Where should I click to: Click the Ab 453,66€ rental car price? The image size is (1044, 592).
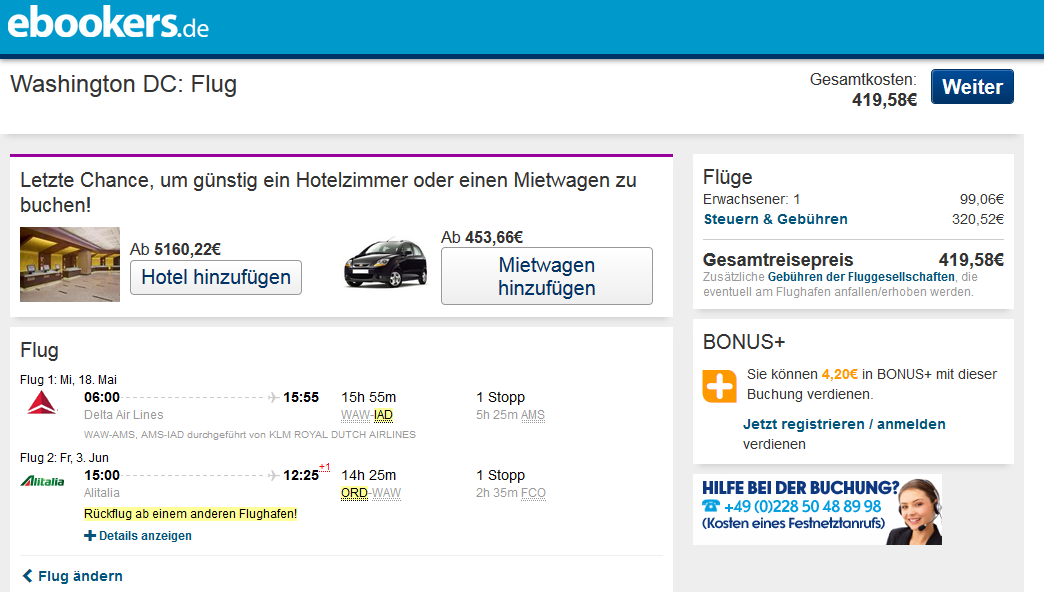pyautogui.click(x=482, y=237)
